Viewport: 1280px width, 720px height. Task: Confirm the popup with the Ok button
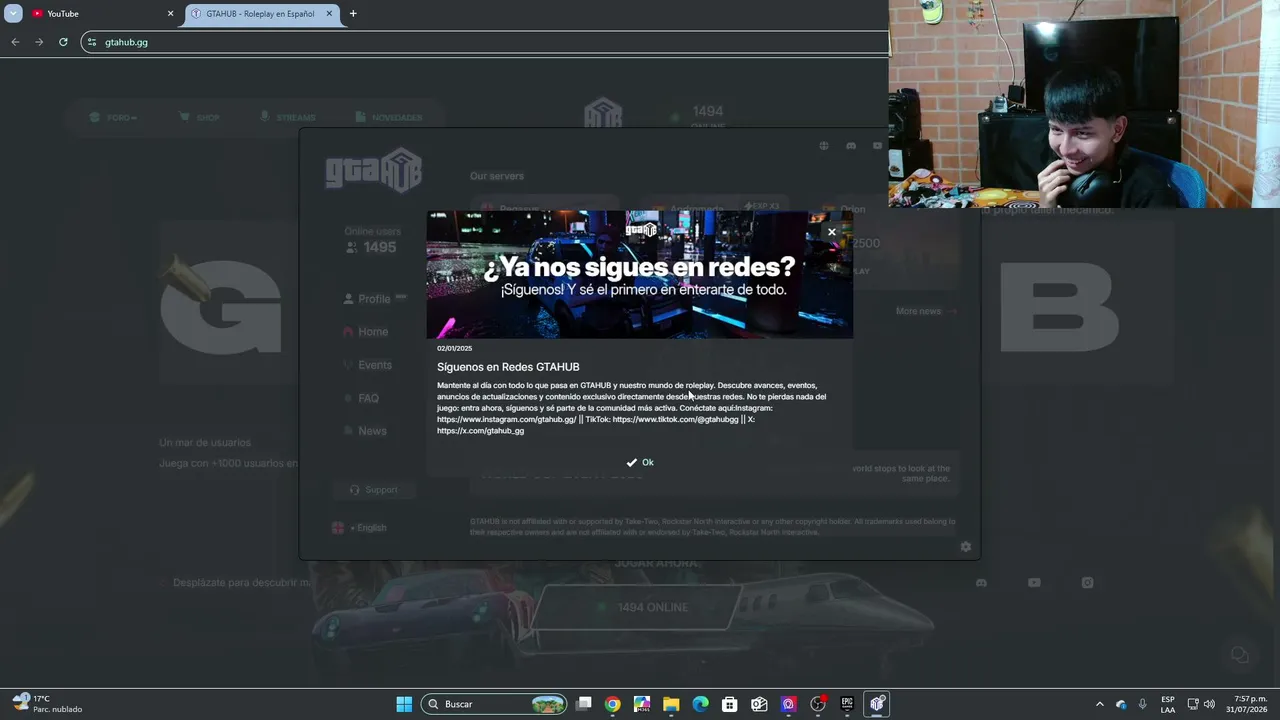point(640,462)
